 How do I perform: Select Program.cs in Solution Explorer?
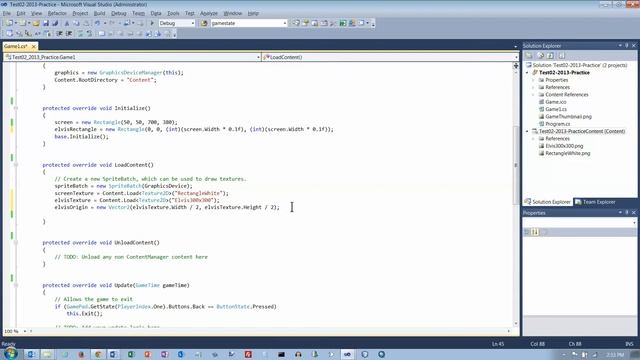coord(558,124)
